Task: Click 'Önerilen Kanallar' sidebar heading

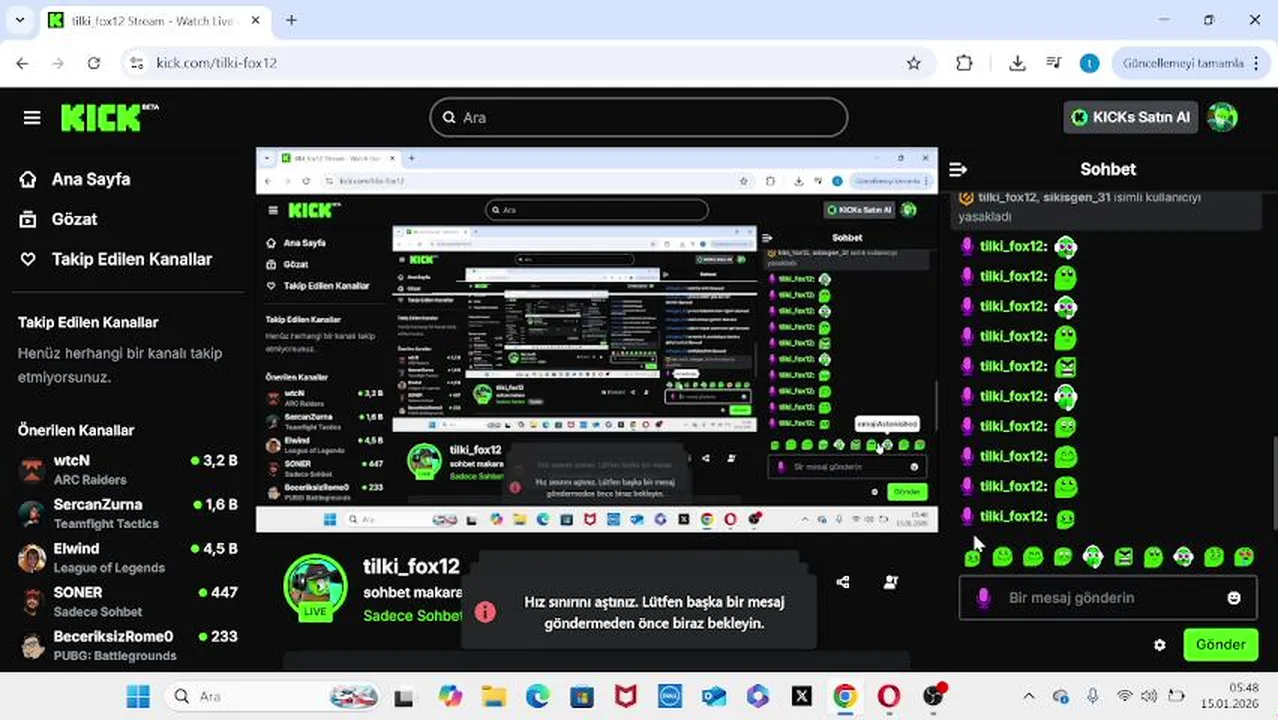Action: click(x=76, y=430)
